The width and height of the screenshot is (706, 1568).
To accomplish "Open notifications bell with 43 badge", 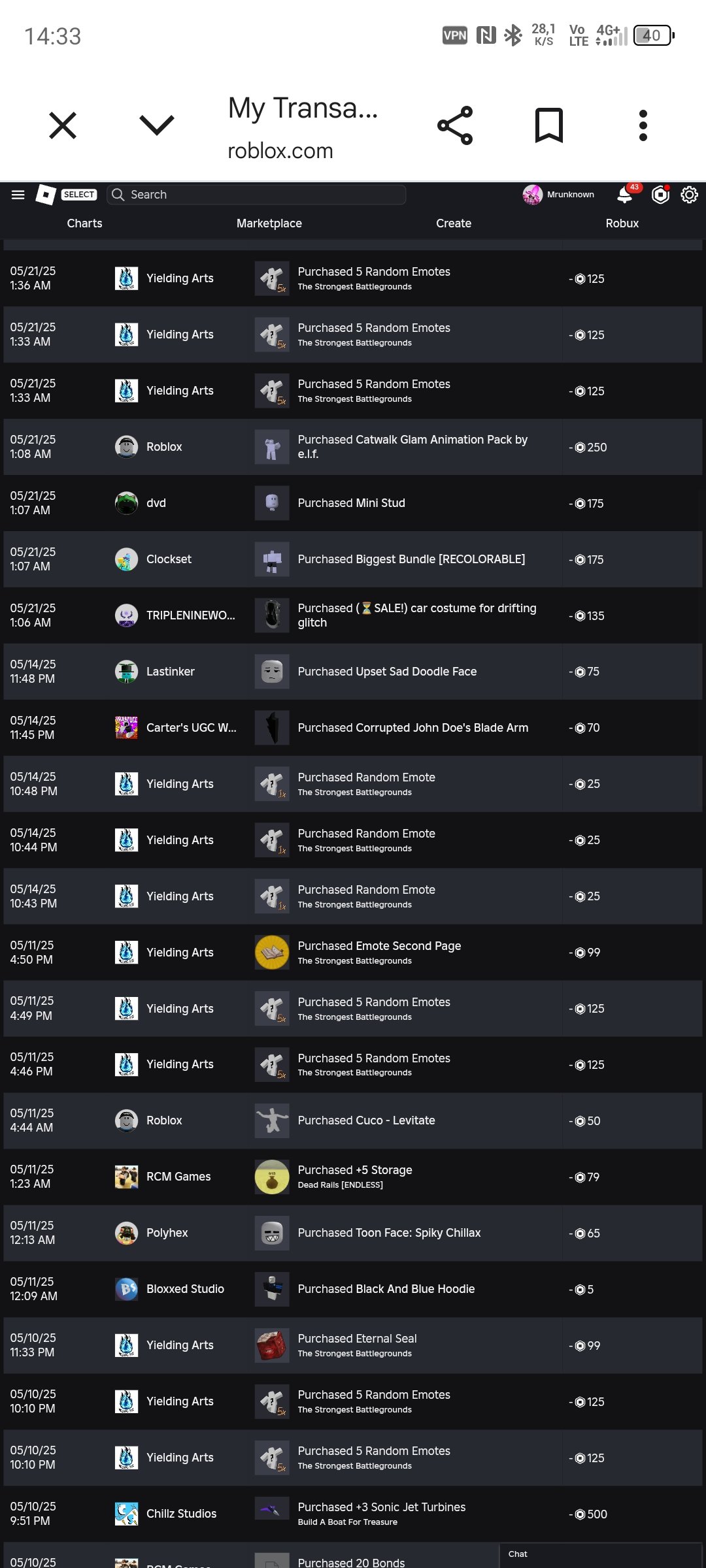I will pos(625,195).
